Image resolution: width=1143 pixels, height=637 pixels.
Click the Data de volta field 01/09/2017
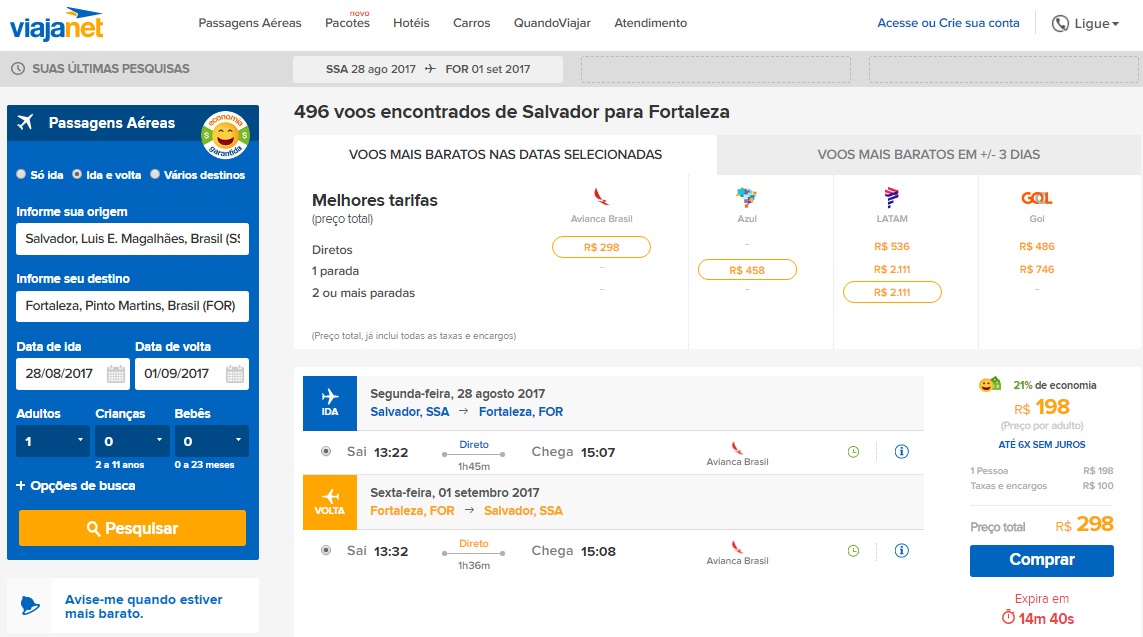tap(192, 374)
